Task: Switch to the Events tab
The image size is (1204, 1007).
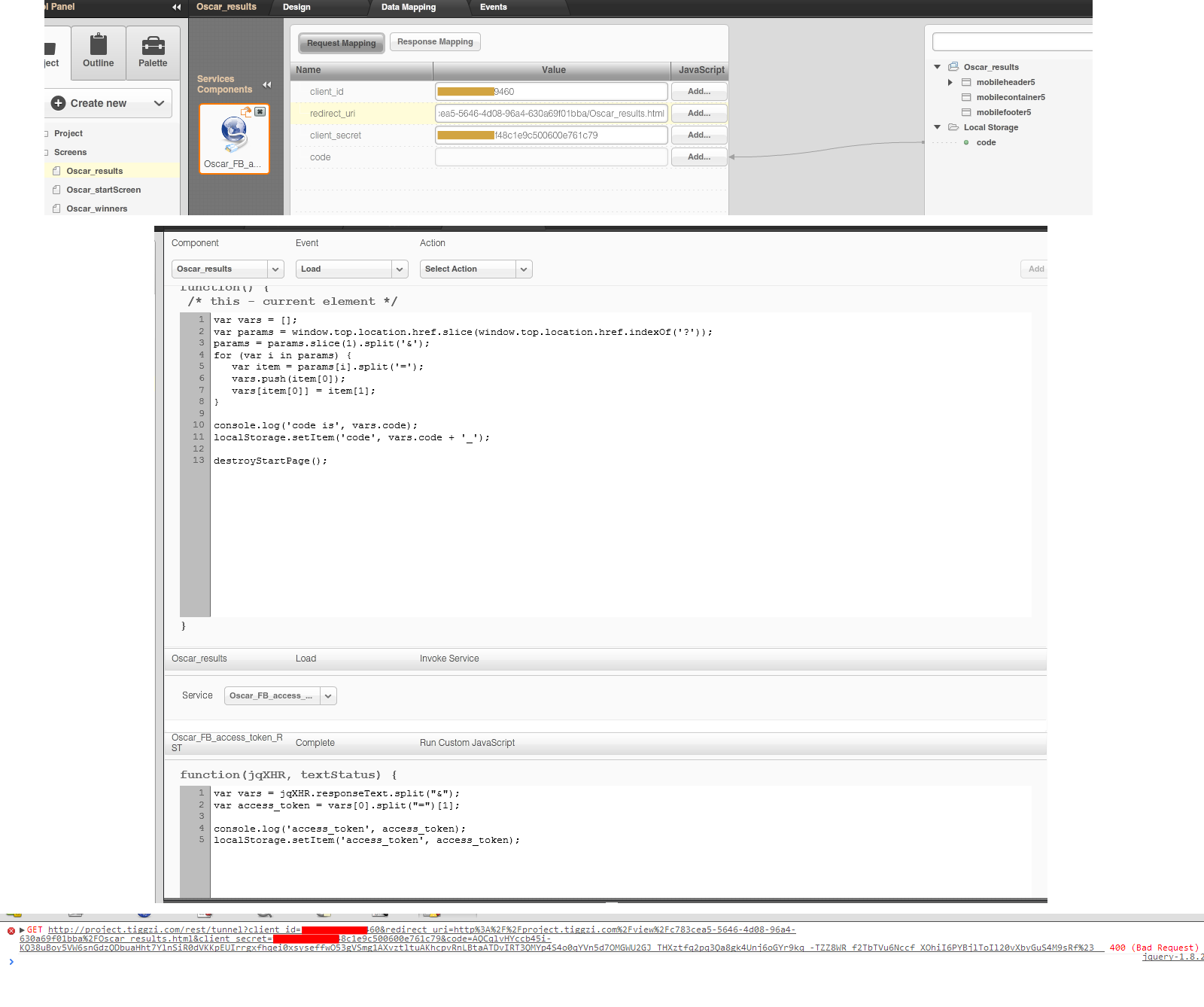Action: [x=493, y=7]
